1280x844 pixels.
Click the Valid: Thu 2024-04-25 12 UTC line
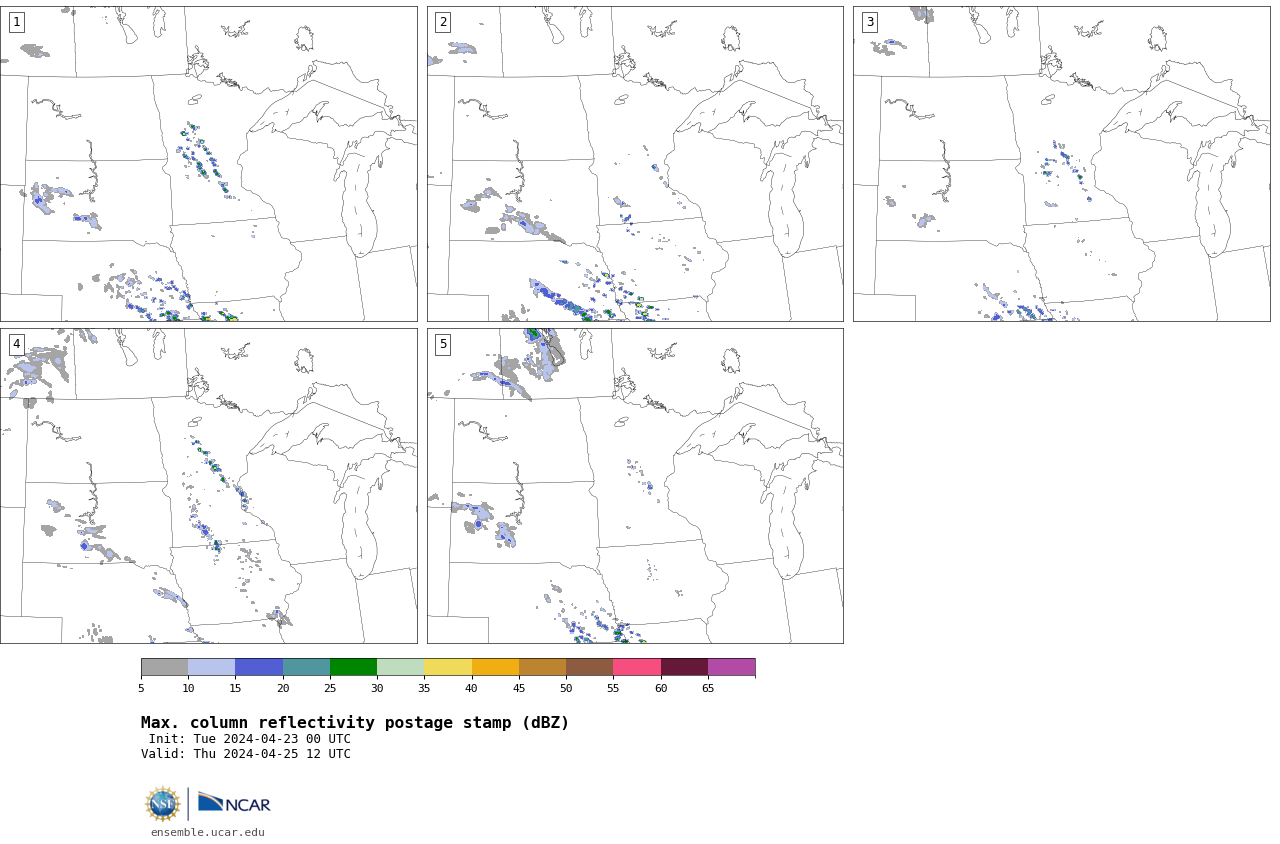click(x=246, y=754)
